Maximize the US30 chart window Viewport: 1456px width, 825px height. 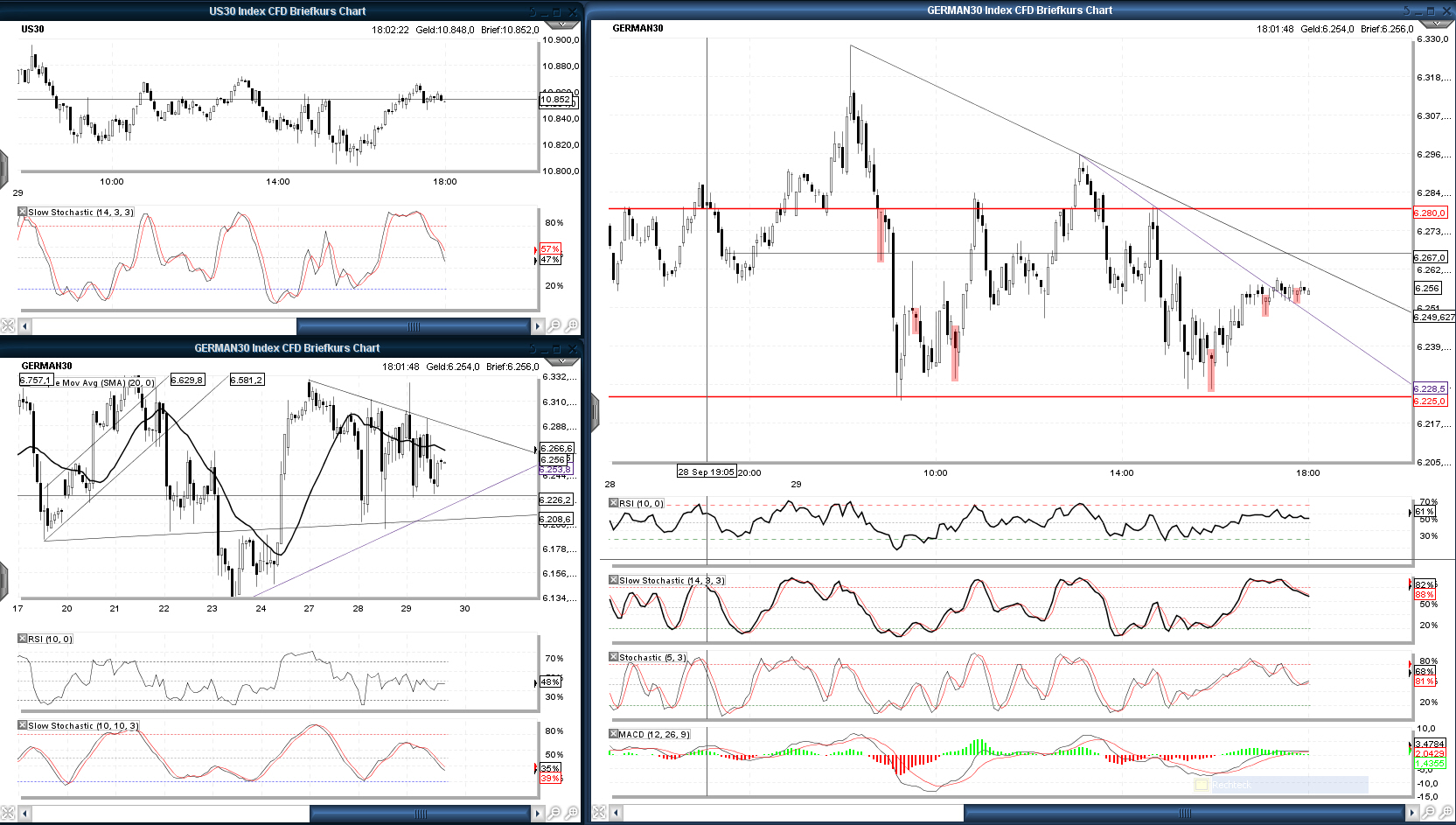pos(556,11)
